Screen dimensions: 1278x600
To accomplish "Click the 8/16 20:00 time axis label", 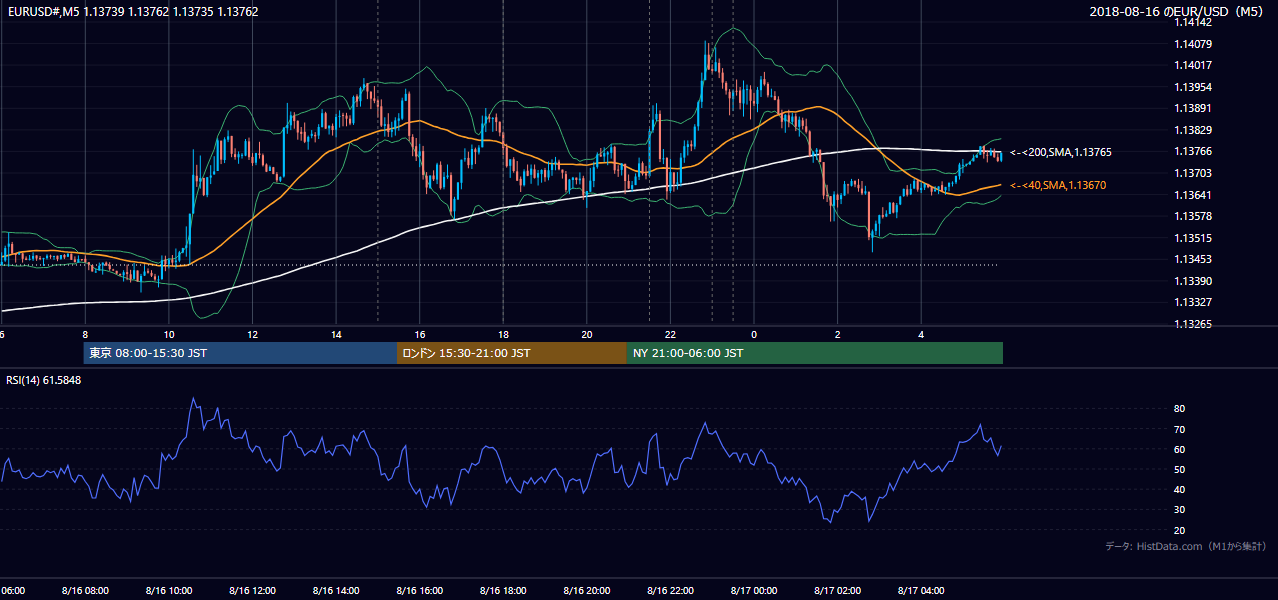I will tap(587, 591).
